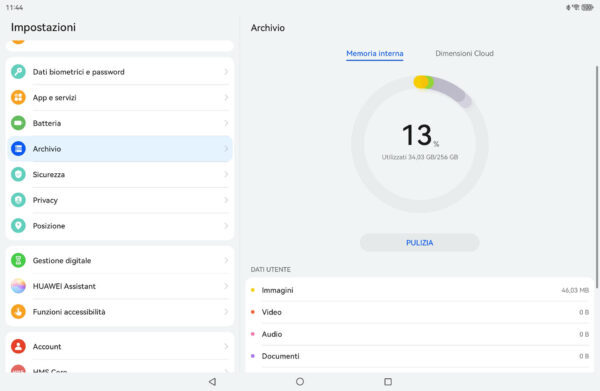This screenshot has width=600, height=391.
Task: Open chevron in the Gestione digitale row
Action: click(226, 260)
